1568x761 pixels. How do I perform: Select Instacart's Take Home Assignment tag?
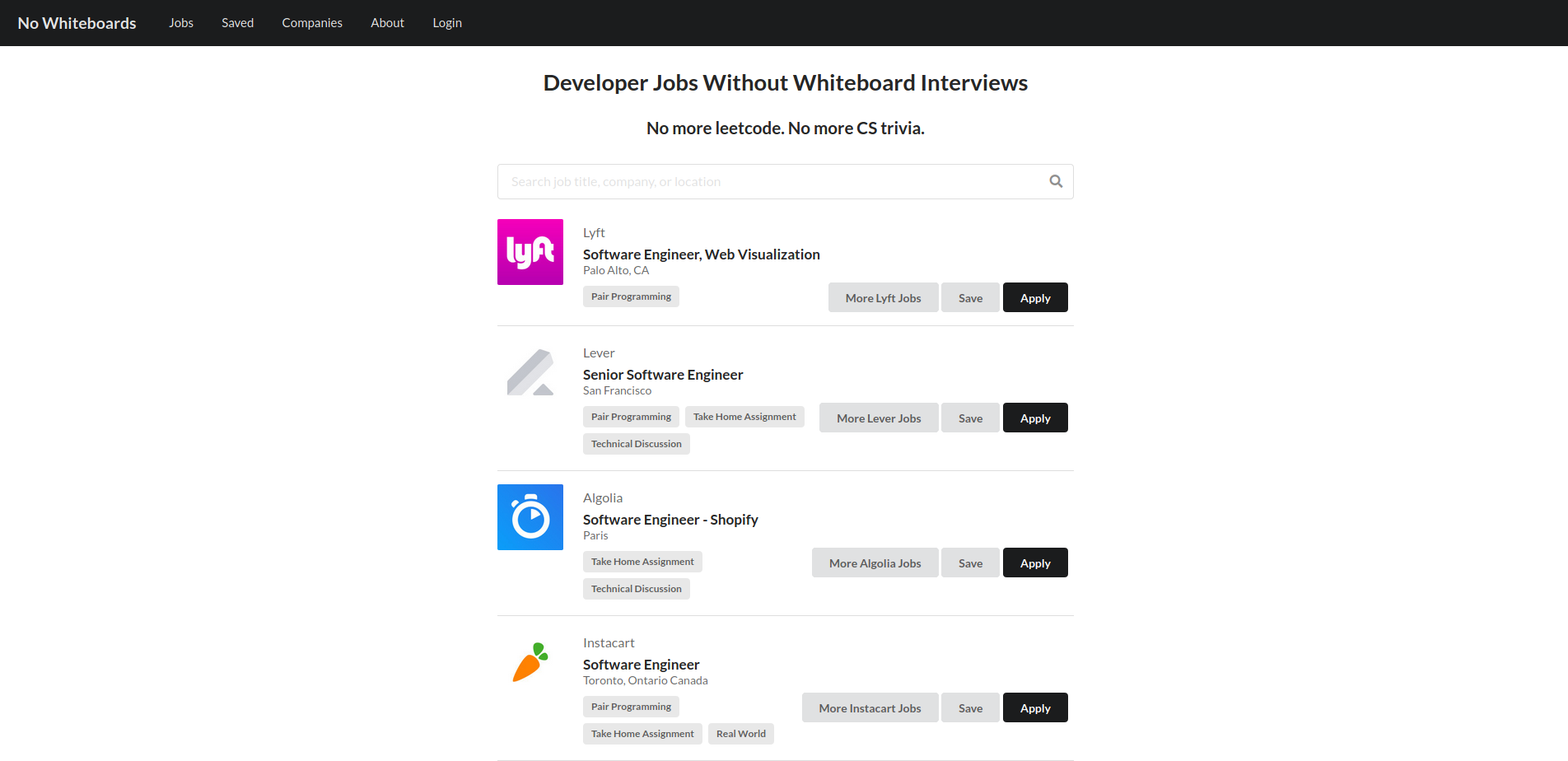pyautogui.click(x=642, y=734)
